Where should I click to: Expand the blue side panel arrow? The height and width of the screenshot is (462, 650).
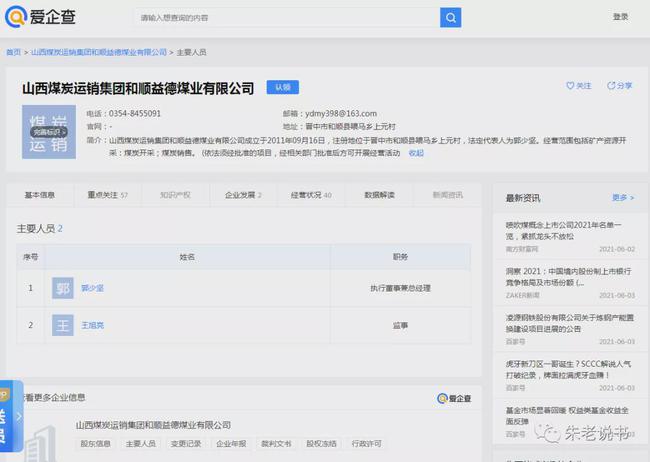[19, 416]
